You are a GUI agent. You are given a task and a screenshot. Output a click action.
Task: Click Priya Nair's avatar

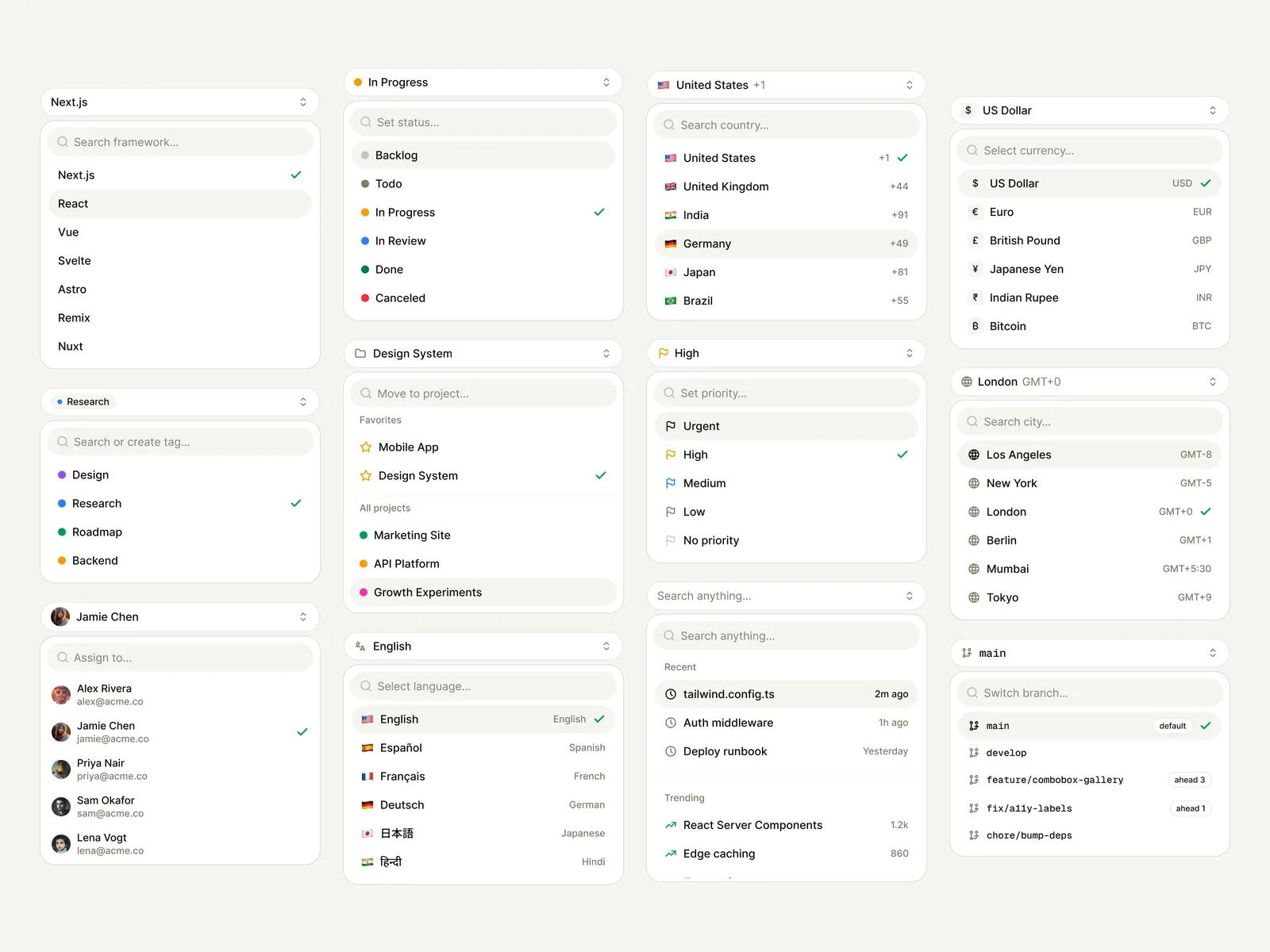(61, 770)
